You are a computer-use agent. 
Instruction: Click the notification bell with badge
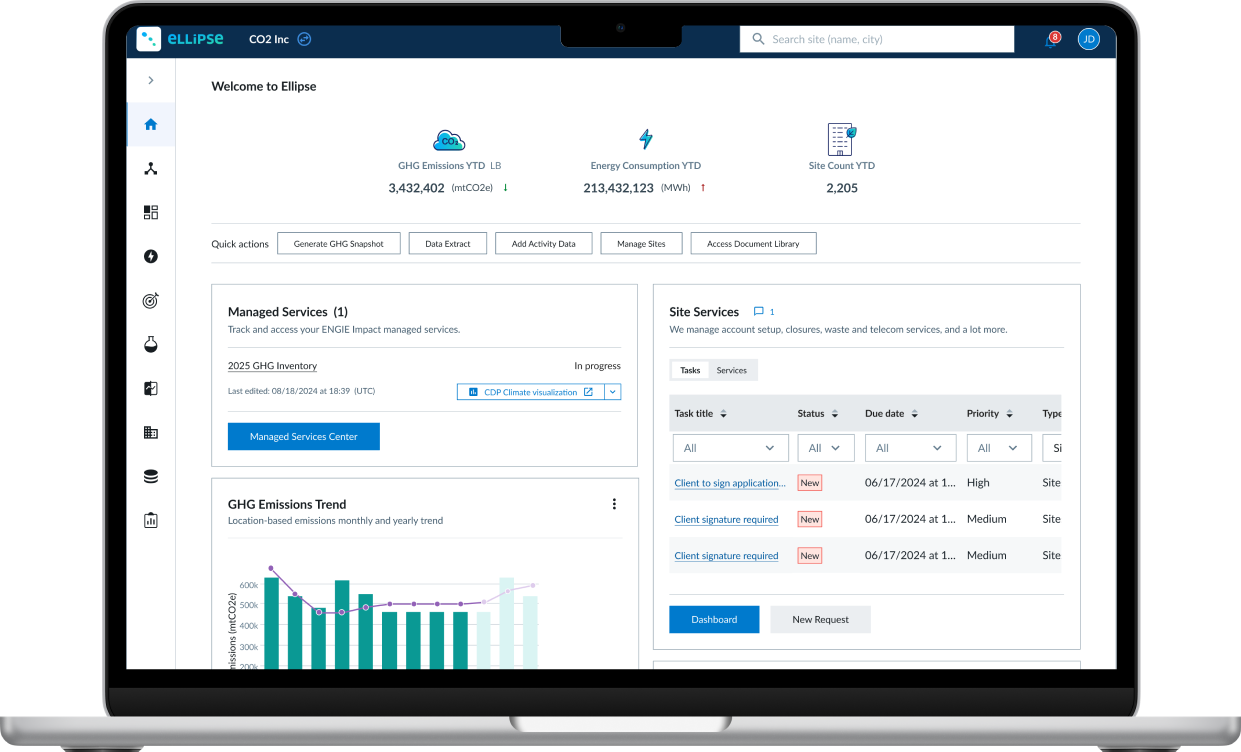pyautogui.click(x=1050, y=41)
